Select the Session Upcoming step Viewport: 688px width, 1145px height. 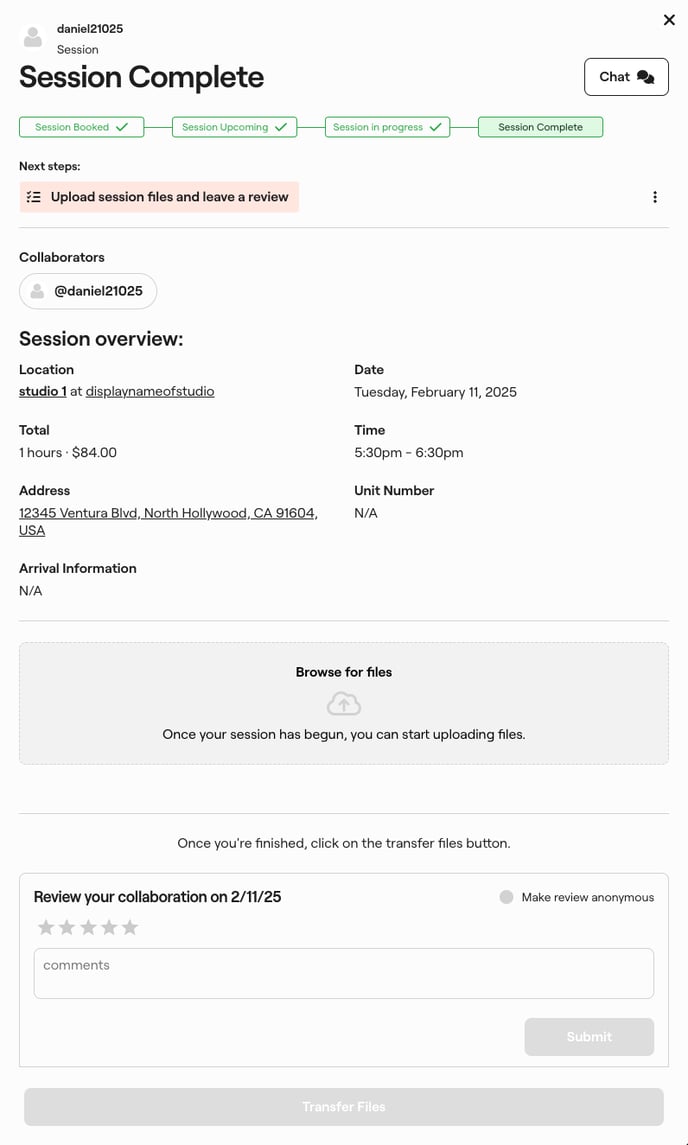tap(234, 127)
